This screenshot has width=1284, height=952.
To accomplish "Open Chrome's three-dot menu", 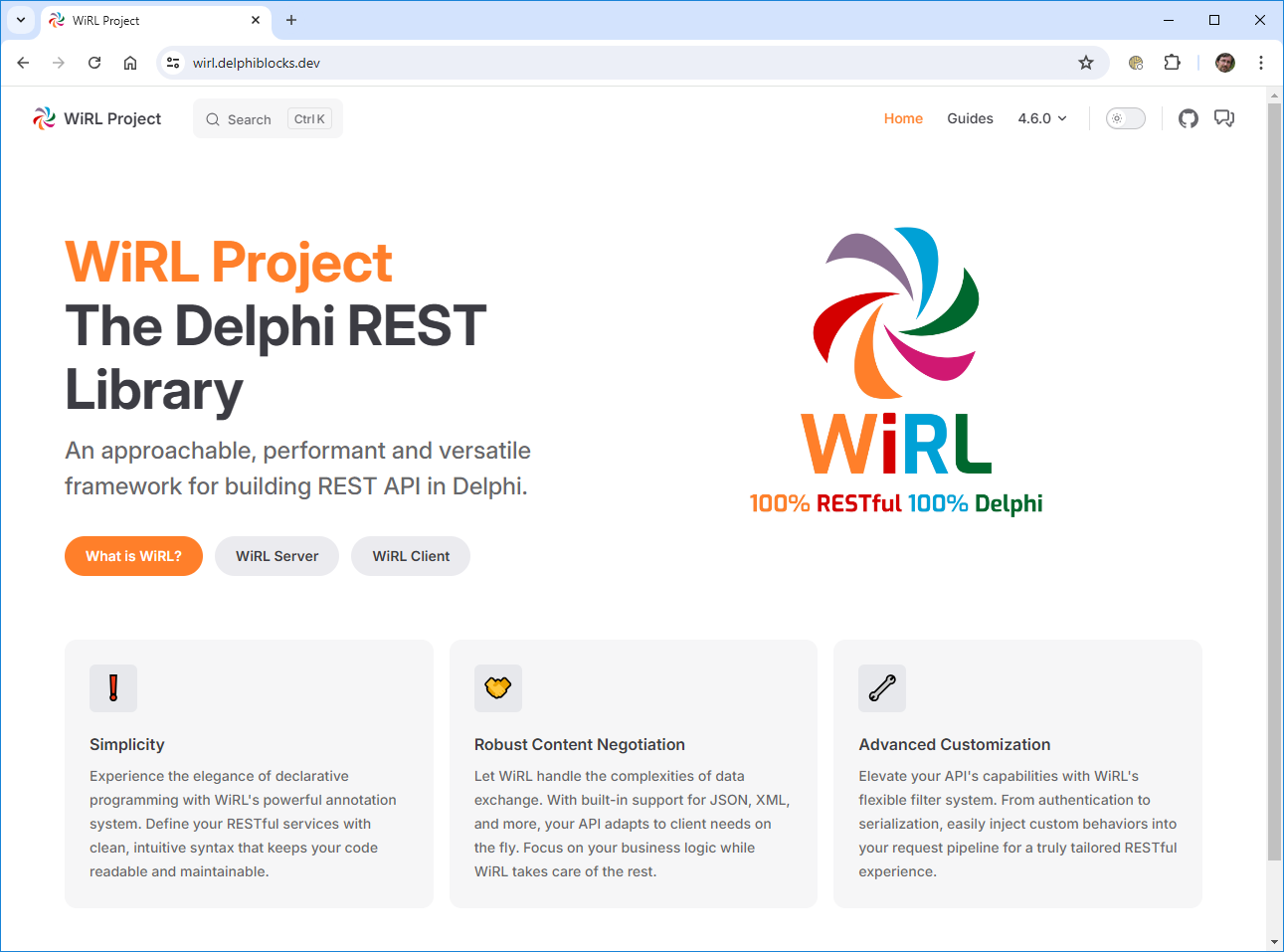I will pos(1261,63).
